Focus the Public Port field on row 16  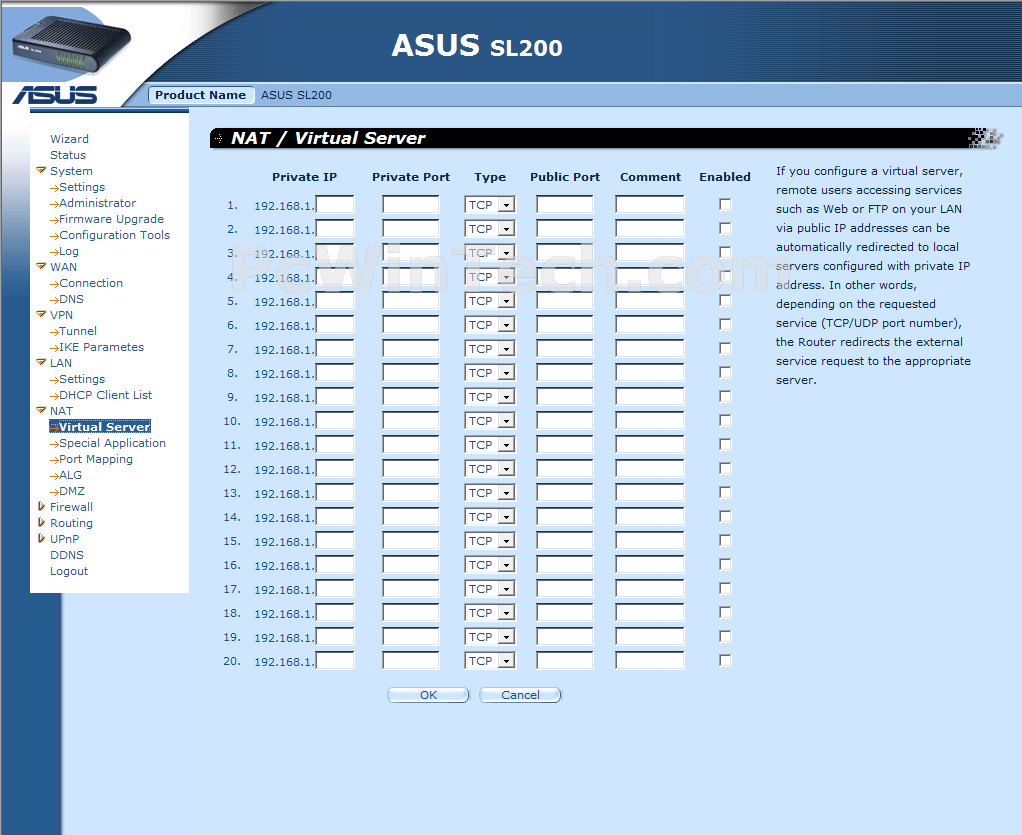564,564
